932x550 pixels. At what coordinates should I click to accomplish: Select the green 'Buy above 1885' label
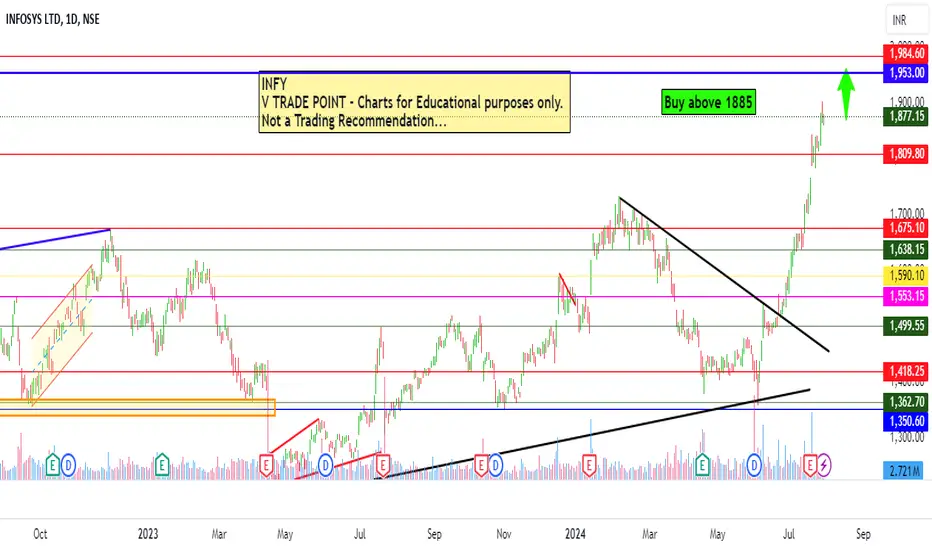coord(709,102)
